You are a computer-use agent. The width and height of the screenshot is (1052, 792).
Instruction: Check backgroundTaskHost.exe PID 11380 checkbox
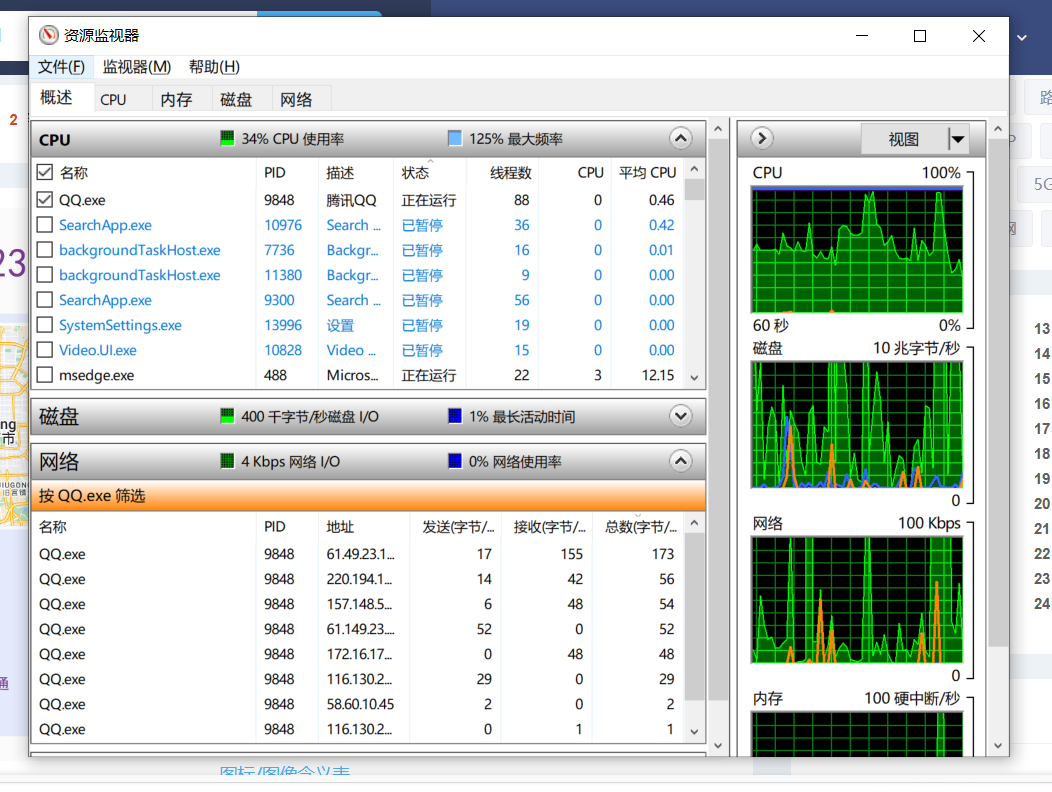[x=45, y=275]
